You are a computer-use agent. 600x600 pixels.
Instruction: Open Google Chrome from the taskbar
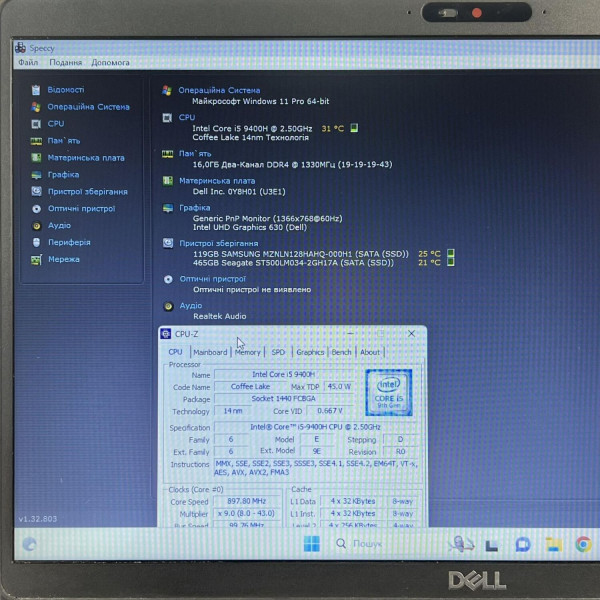point(584,544)
